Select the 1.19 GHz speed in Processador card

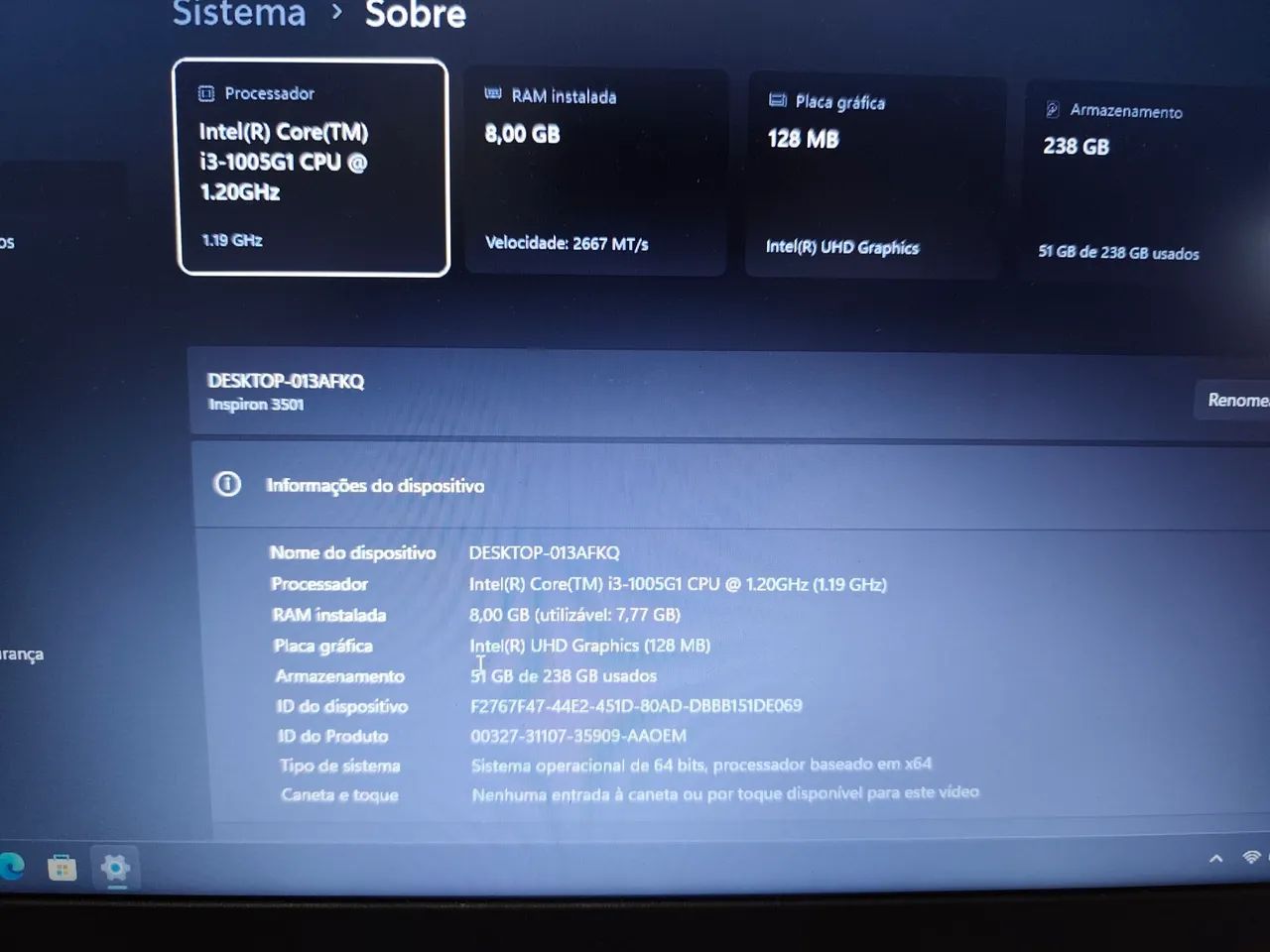point(232,240)
